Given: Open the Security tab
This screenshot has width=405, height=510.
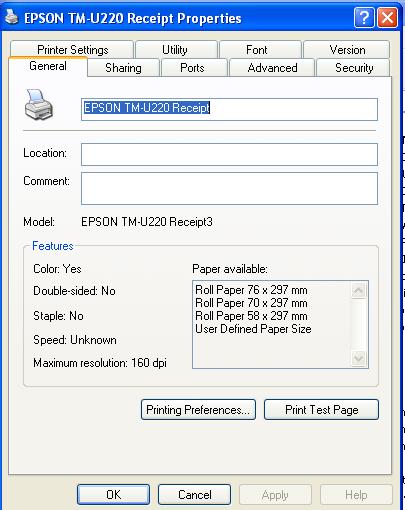Looking at the screenshot, I should pyautogui.click(x=353, y=68).
